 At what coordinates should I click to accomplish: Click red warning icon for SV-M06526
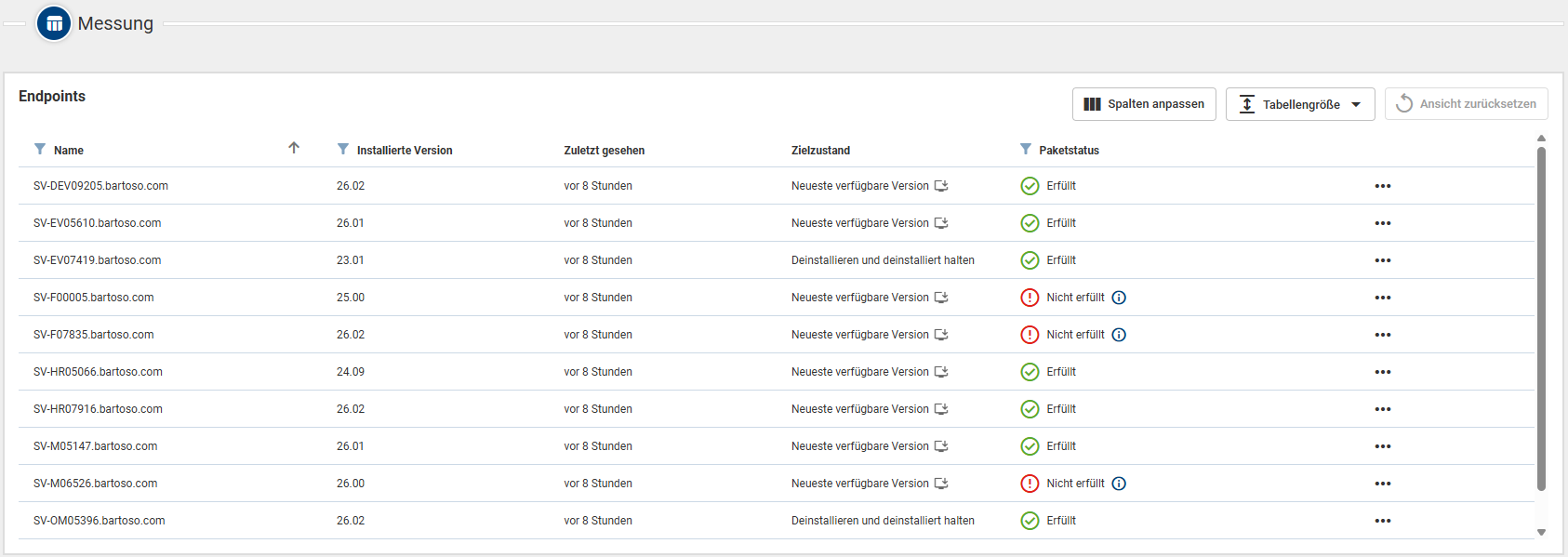pyautogui.click(x=1030, y=484)
